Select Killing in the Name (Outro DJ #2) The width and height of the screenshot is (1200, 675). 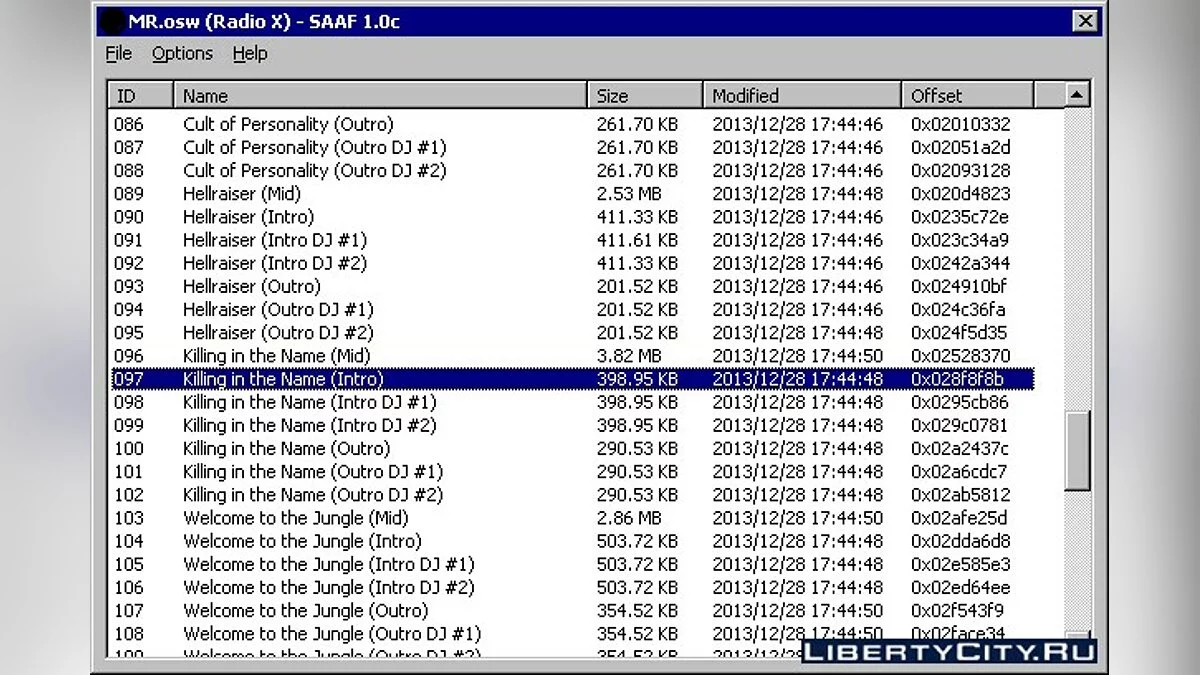pos(313,495)
